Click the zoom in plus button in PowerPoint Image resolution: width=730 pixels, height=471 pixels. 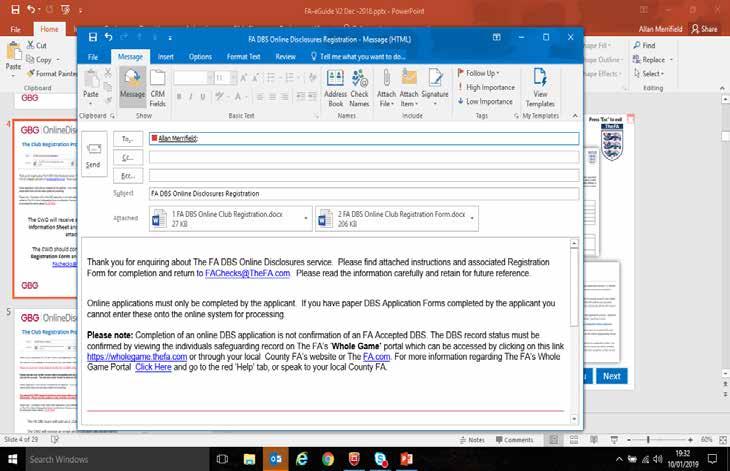pos(690,440)
